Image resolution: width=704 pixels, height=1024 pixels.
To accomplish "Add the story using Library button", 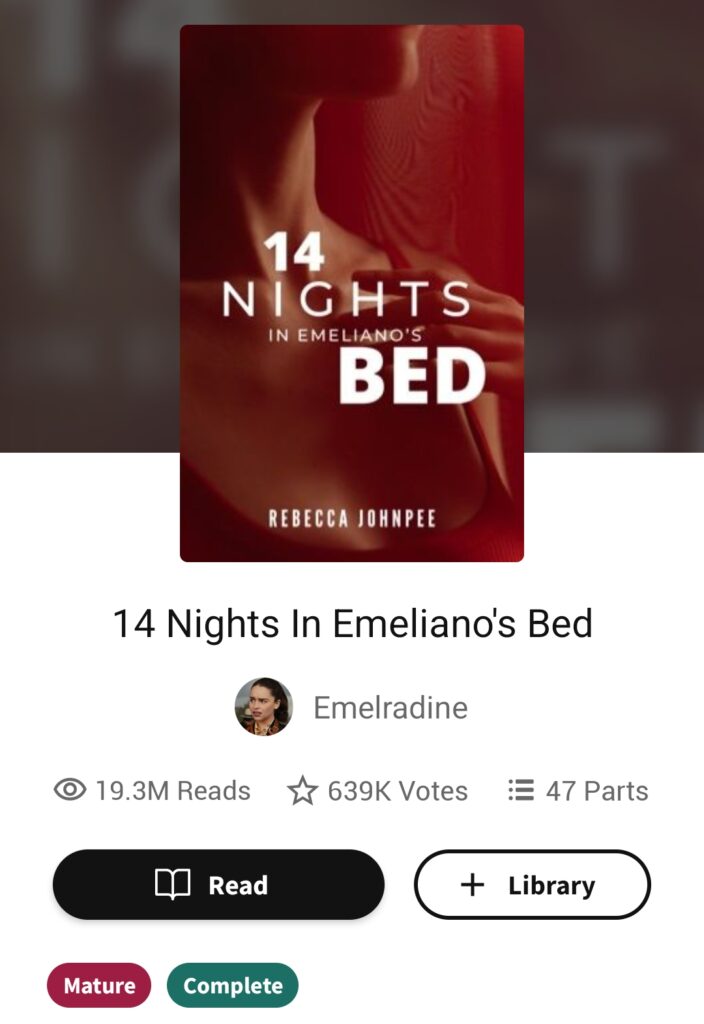I will 532,884.
